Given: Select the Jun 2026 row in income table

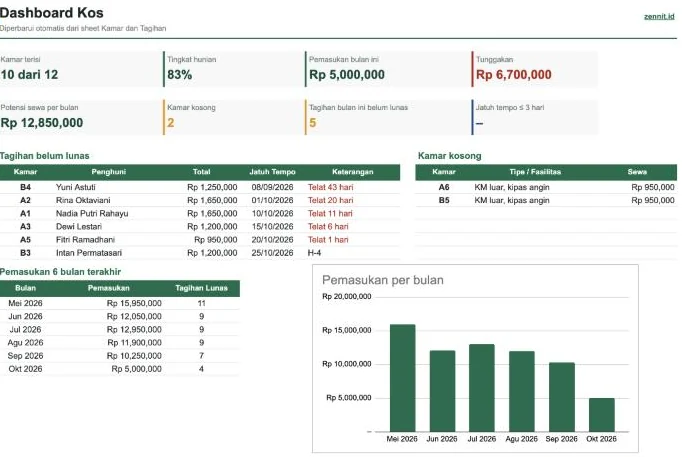Looking at the screenshot, I should (120, 316).
